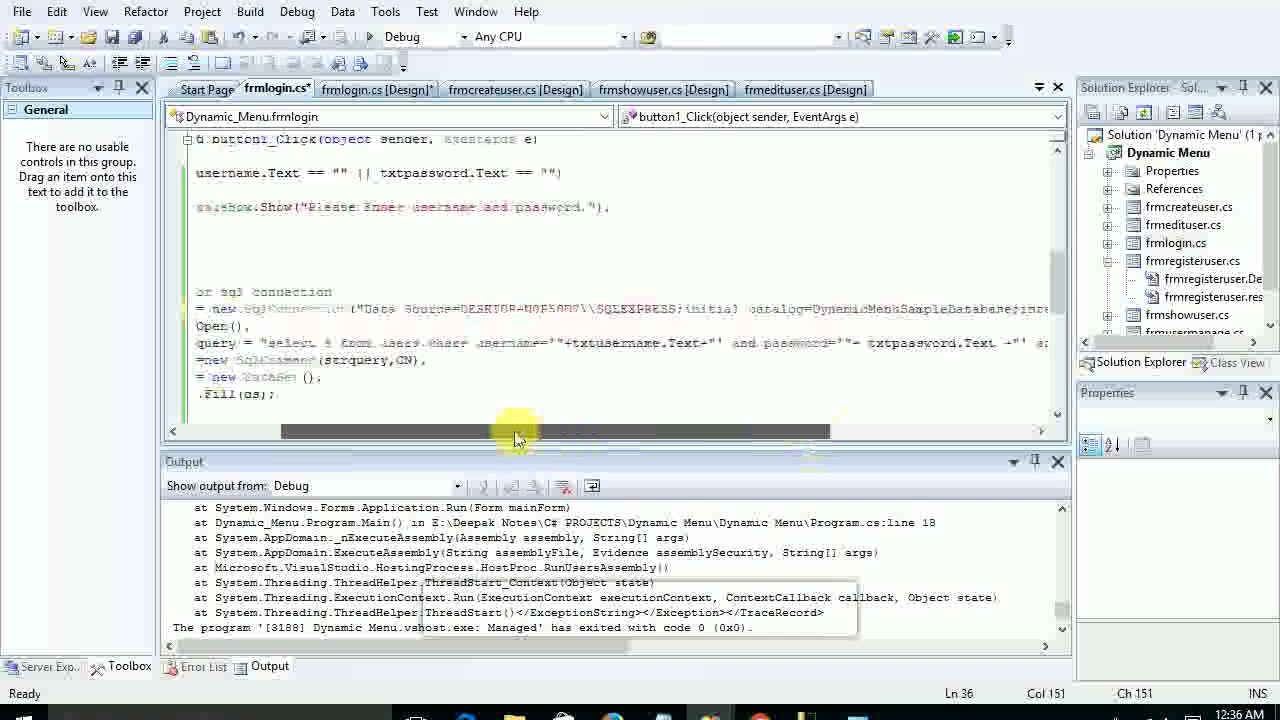Image resolution: width=1280 pixels, height=720 pixels.
Task: Close the active document tab
Action: [x=1058, y=88]
